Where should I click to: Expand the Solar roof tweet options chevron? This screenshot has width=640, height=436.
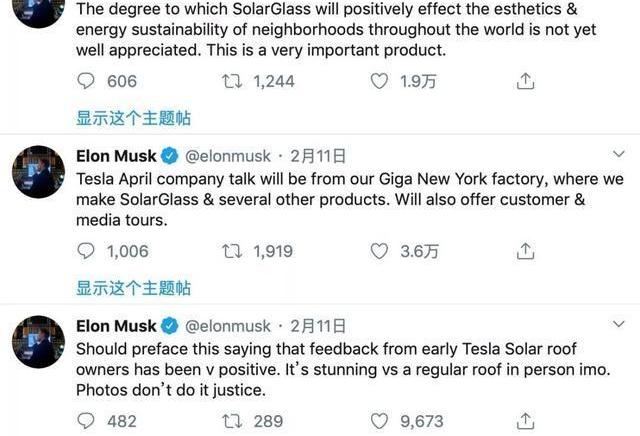pos(618,325)
